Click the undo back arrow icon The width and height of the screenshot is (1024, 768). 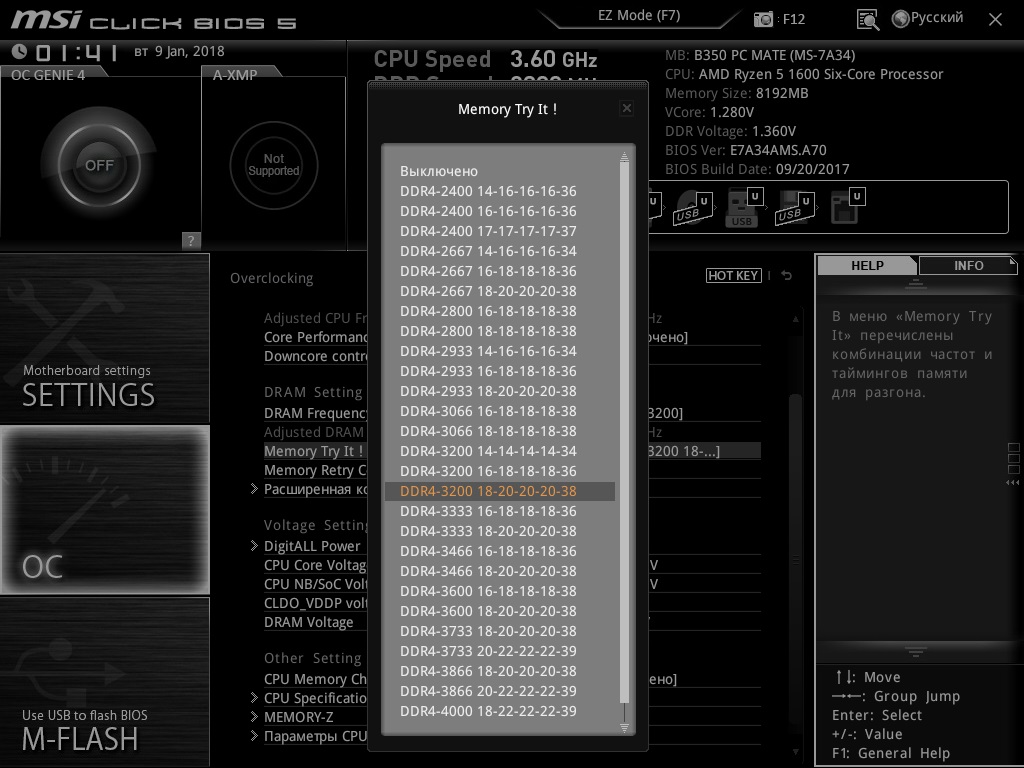787,276
